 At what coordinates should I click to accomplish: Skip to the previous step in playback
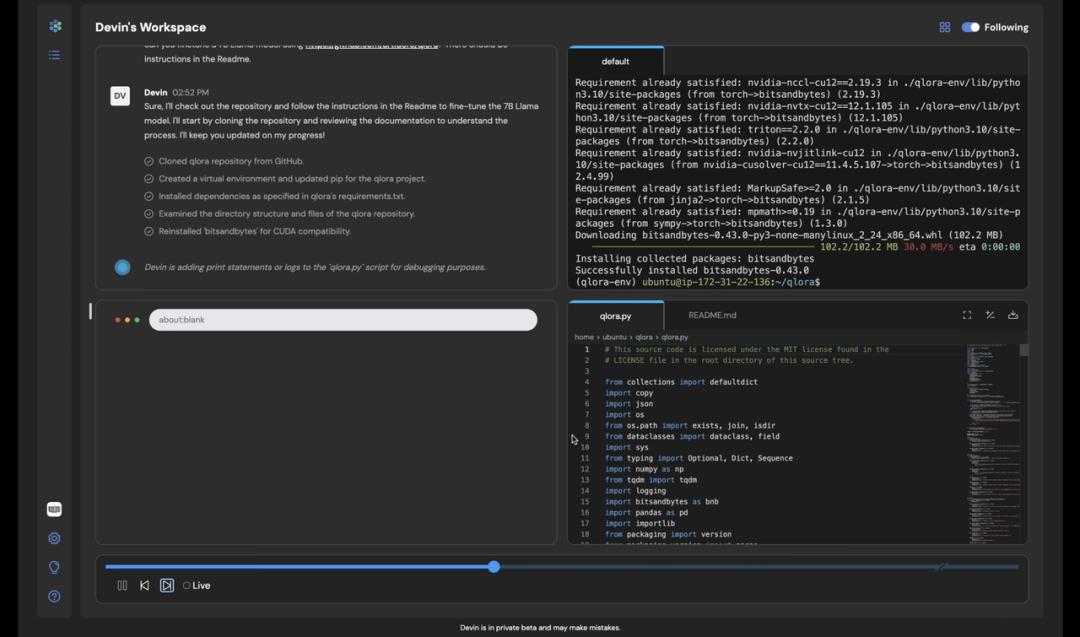tap(145, 586)
